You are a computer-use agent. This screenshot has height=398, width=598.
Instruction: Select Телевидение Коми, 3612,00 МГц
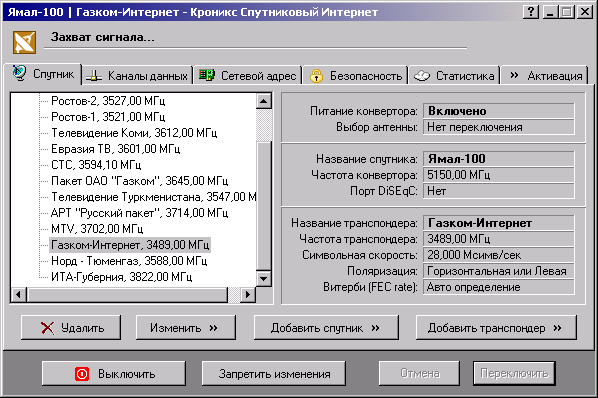pos(134,133)
